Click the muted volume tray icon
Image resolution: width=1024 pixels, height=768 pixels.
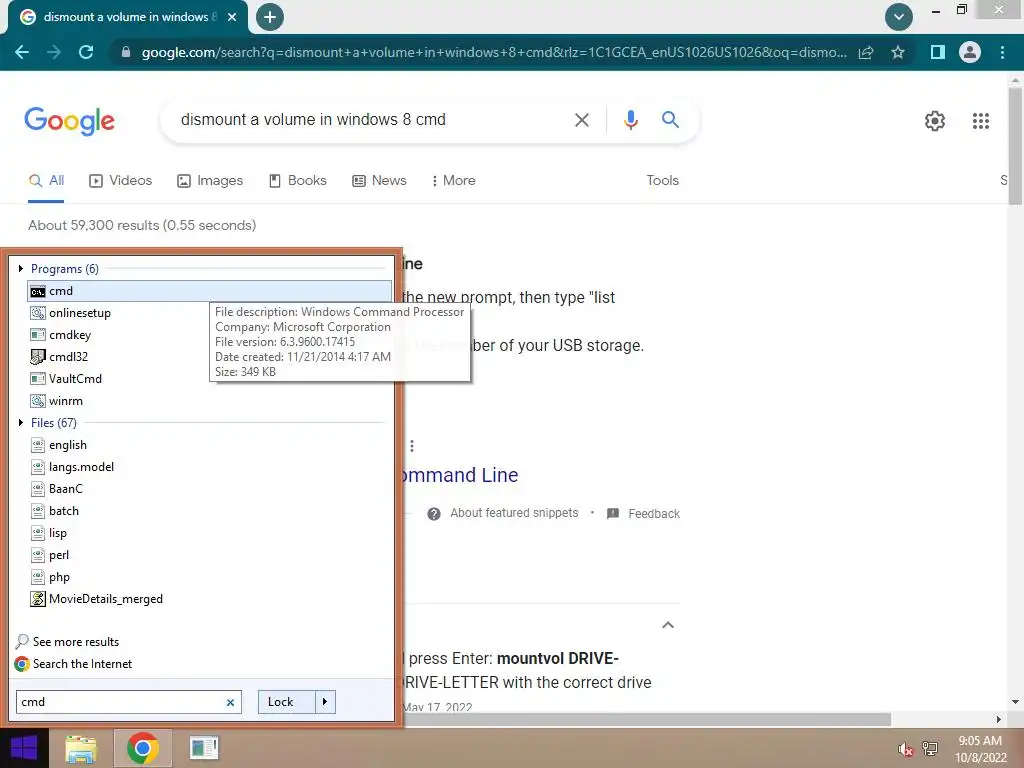[x=905, y=750]
